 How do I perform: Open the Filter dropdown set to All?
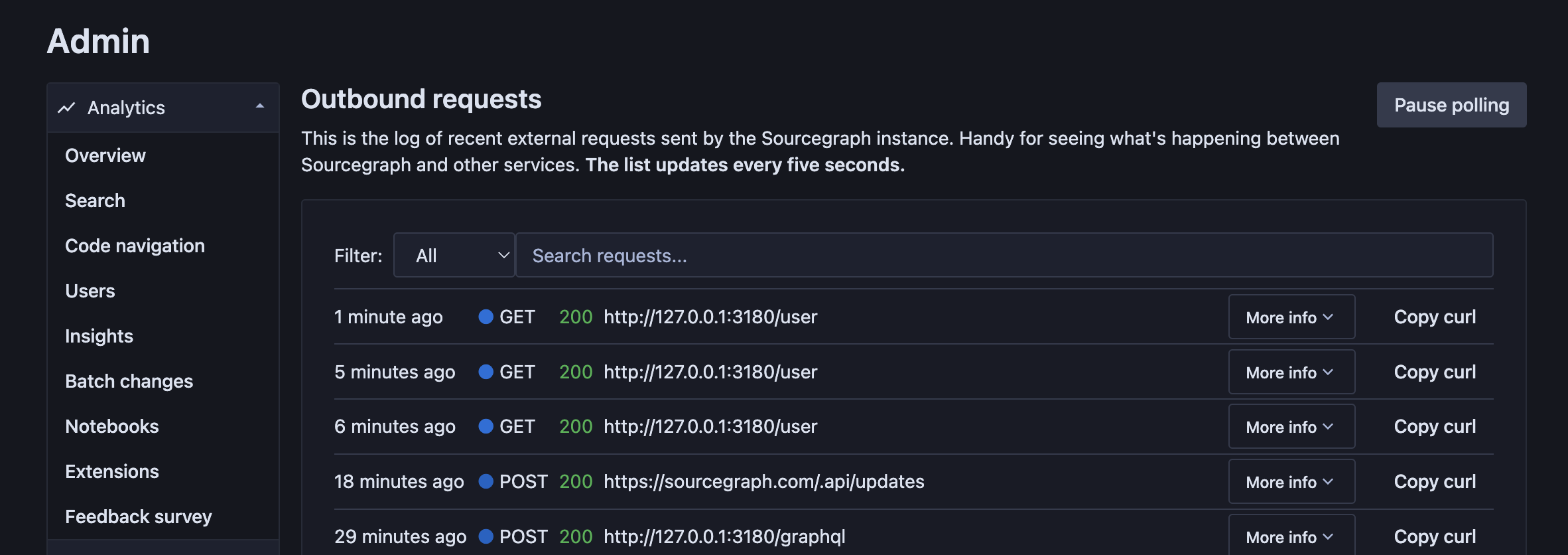(x=454, y=256)
